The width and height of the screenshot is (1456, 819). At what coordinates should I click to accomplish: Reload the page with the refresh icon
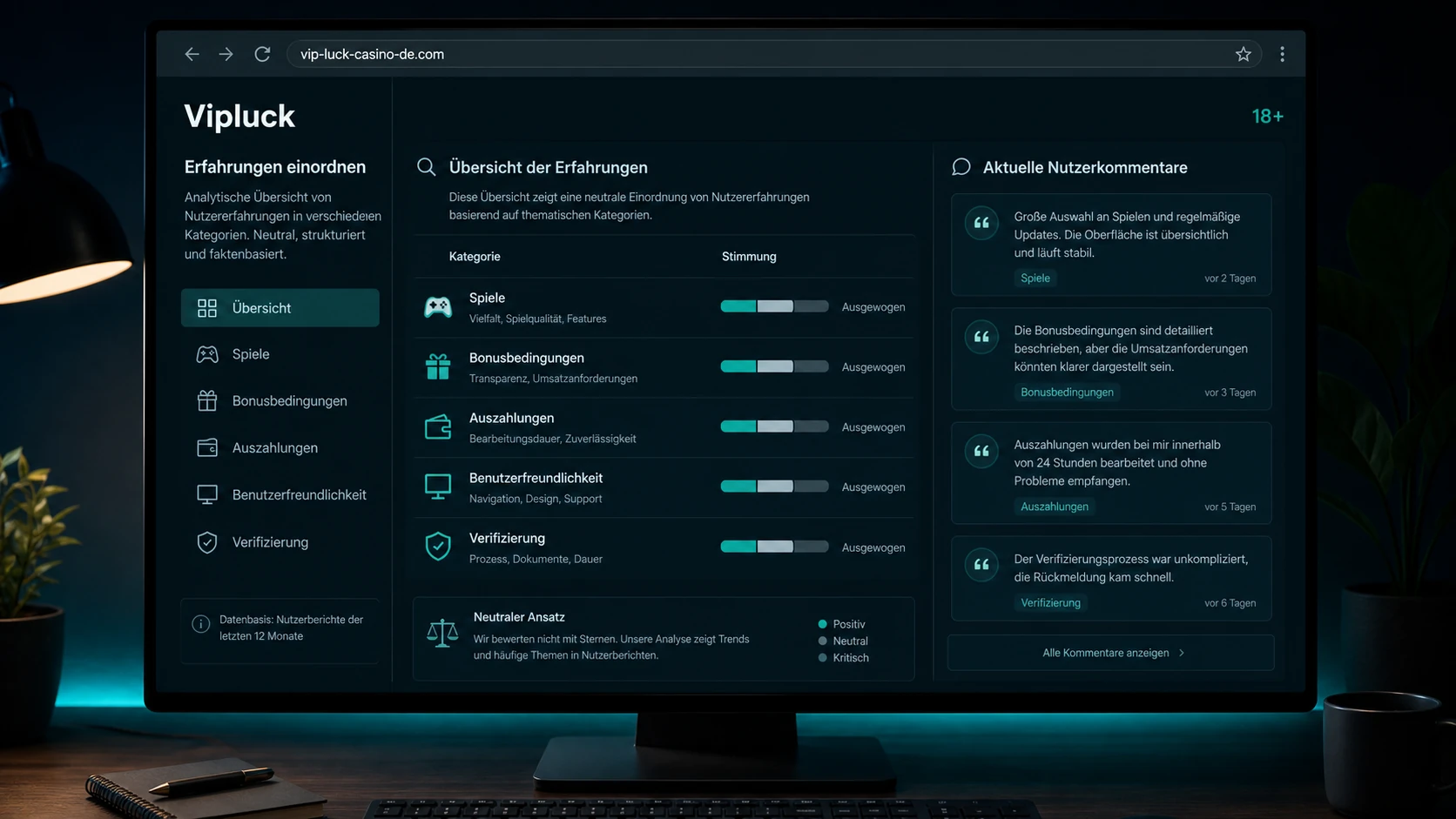(x=262, y=54)
